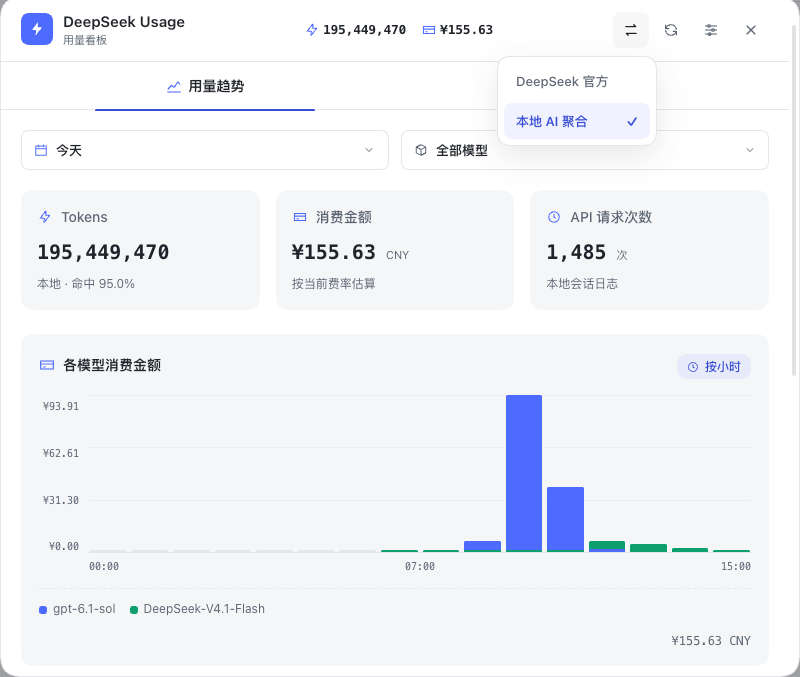Click the Tokens card lightning icon

[x=45, y=217]
